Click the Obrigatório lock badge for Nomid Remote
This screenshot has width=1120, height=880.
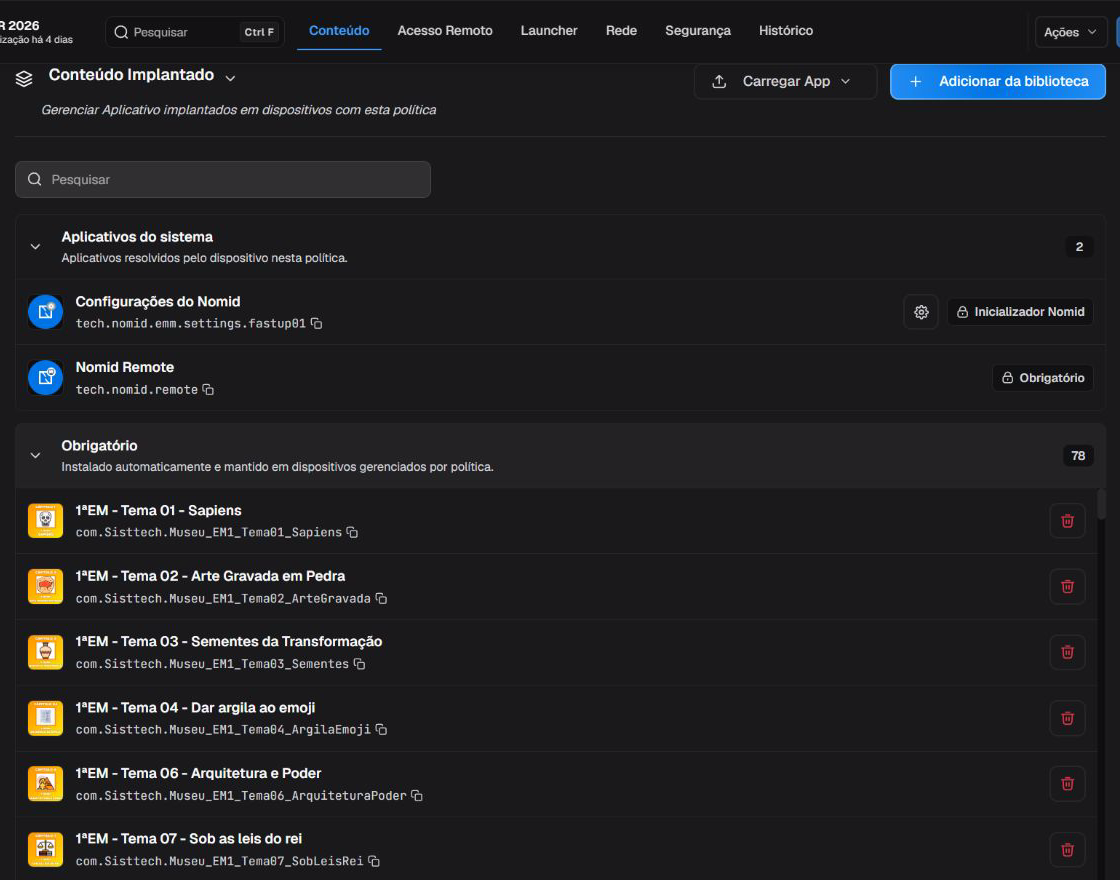click(x=1043, y=378)
